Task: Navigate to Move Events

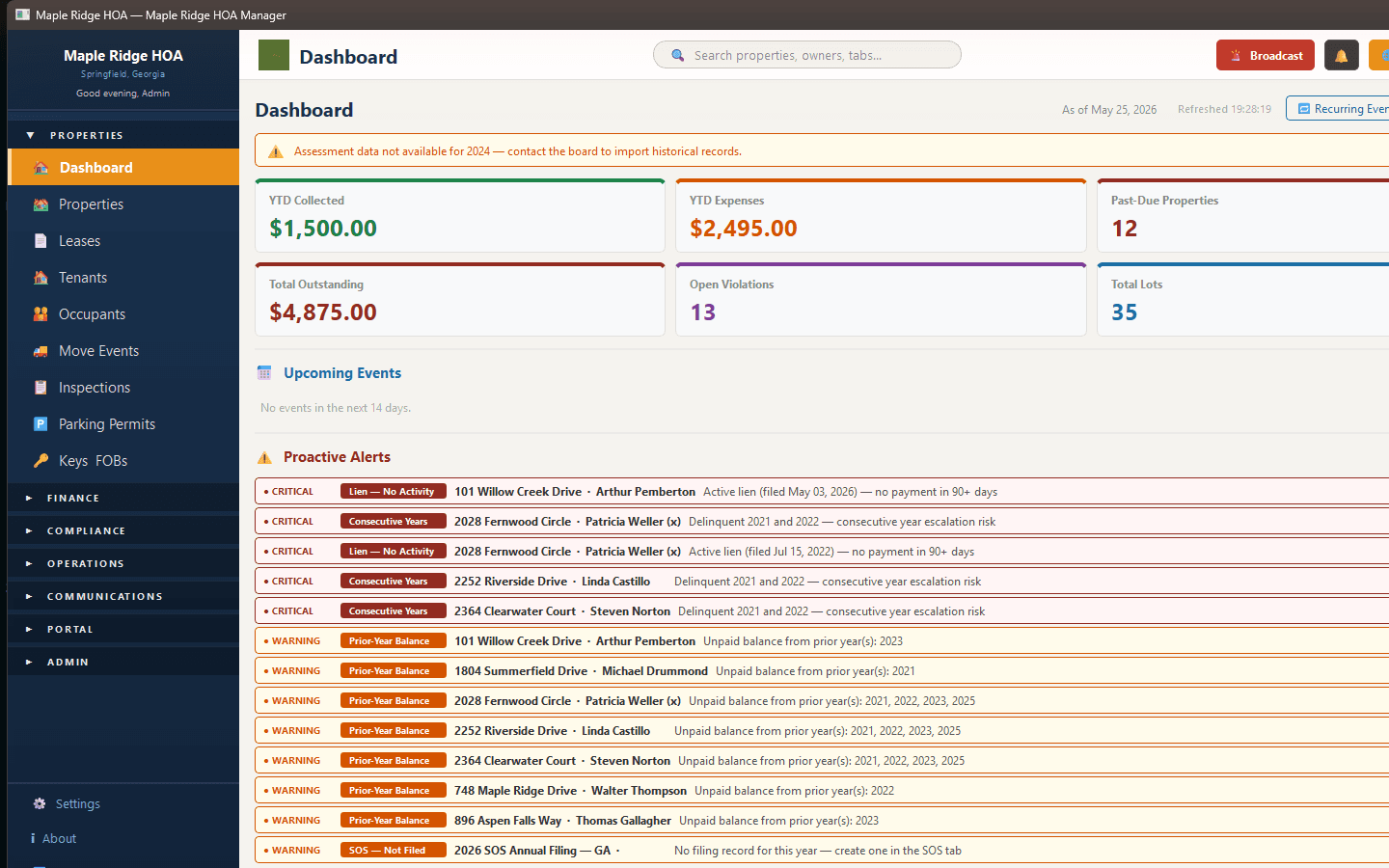Action: [123, 351]
